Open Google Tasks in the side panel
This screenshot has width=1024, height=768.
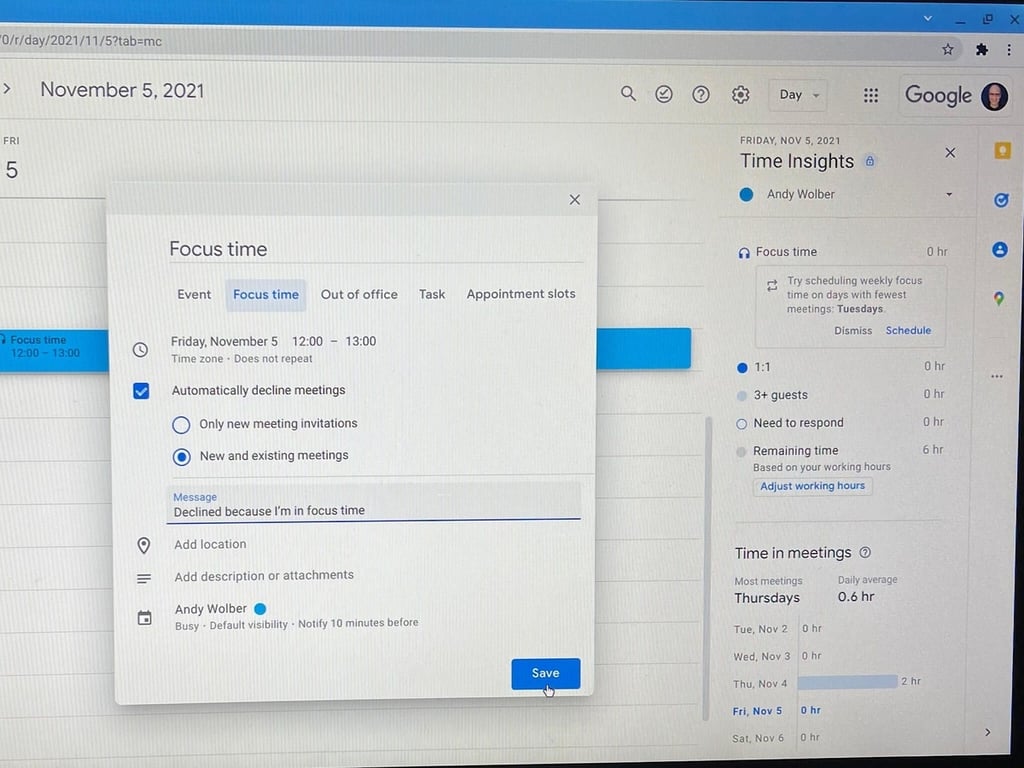point(1000,200)
